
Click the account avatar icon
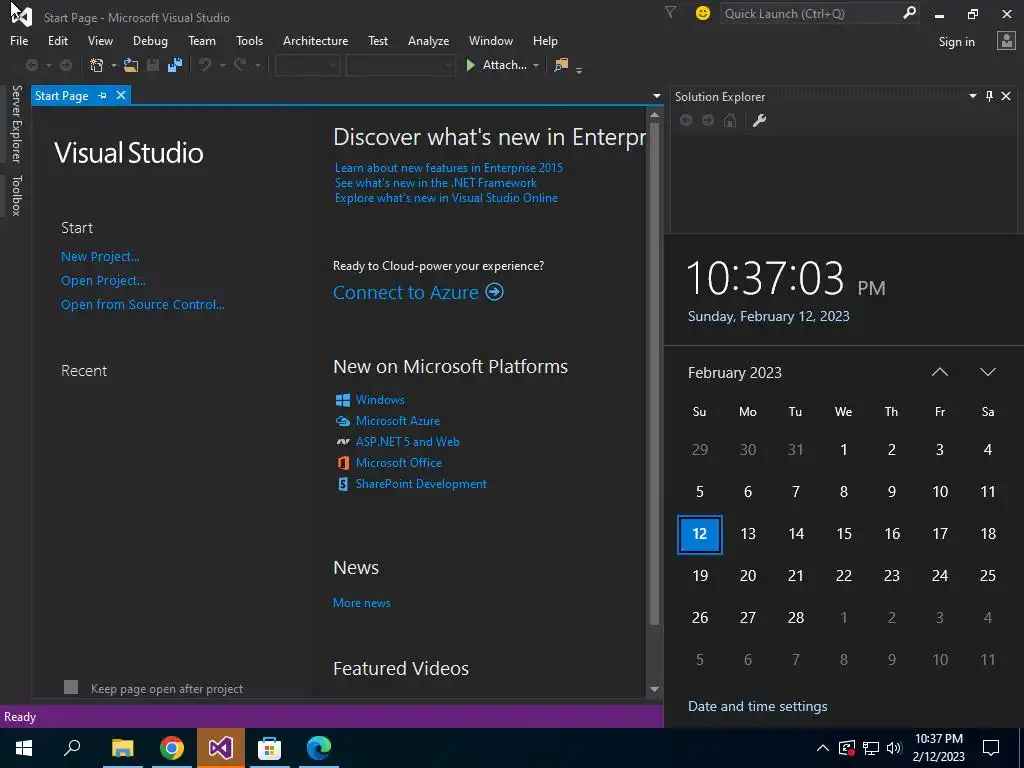click(1006, 41)
